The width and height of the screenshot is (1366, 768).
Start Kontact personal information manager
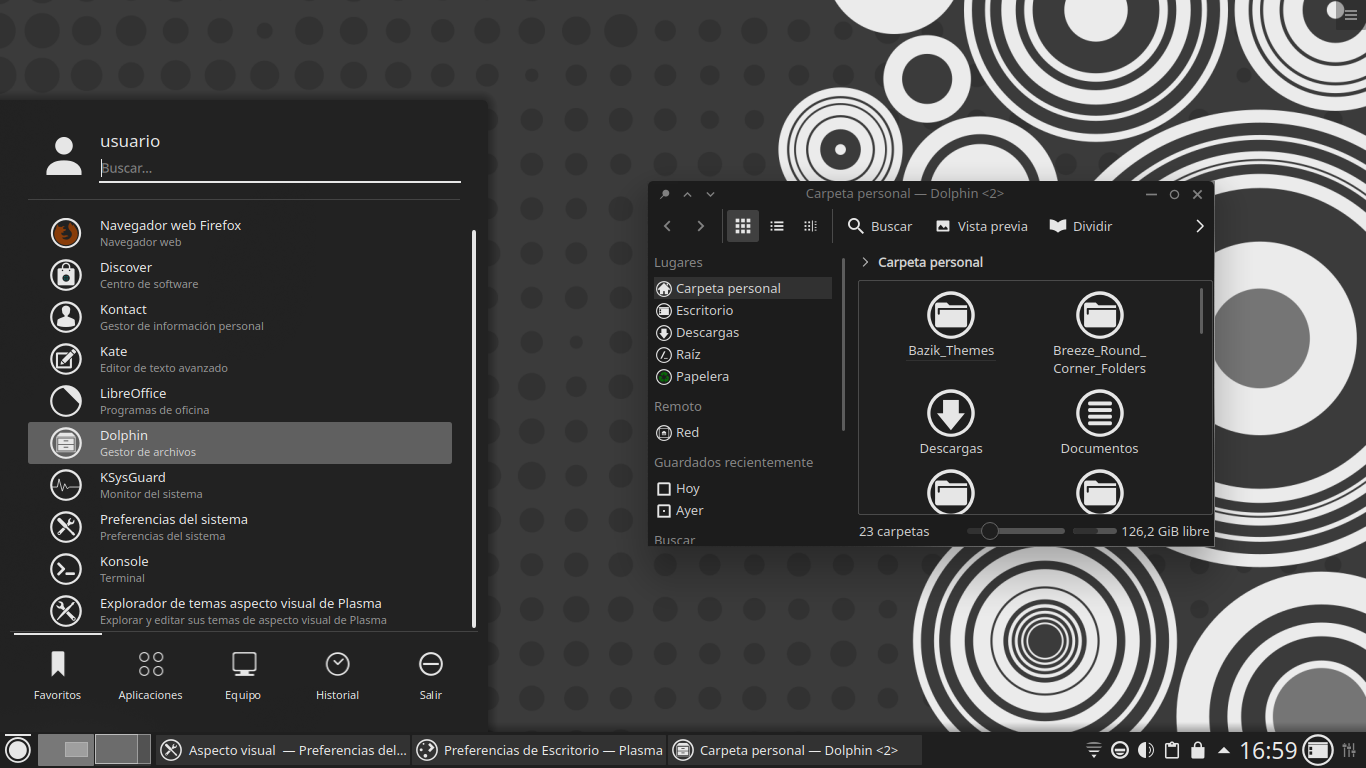tap(240, 317)
